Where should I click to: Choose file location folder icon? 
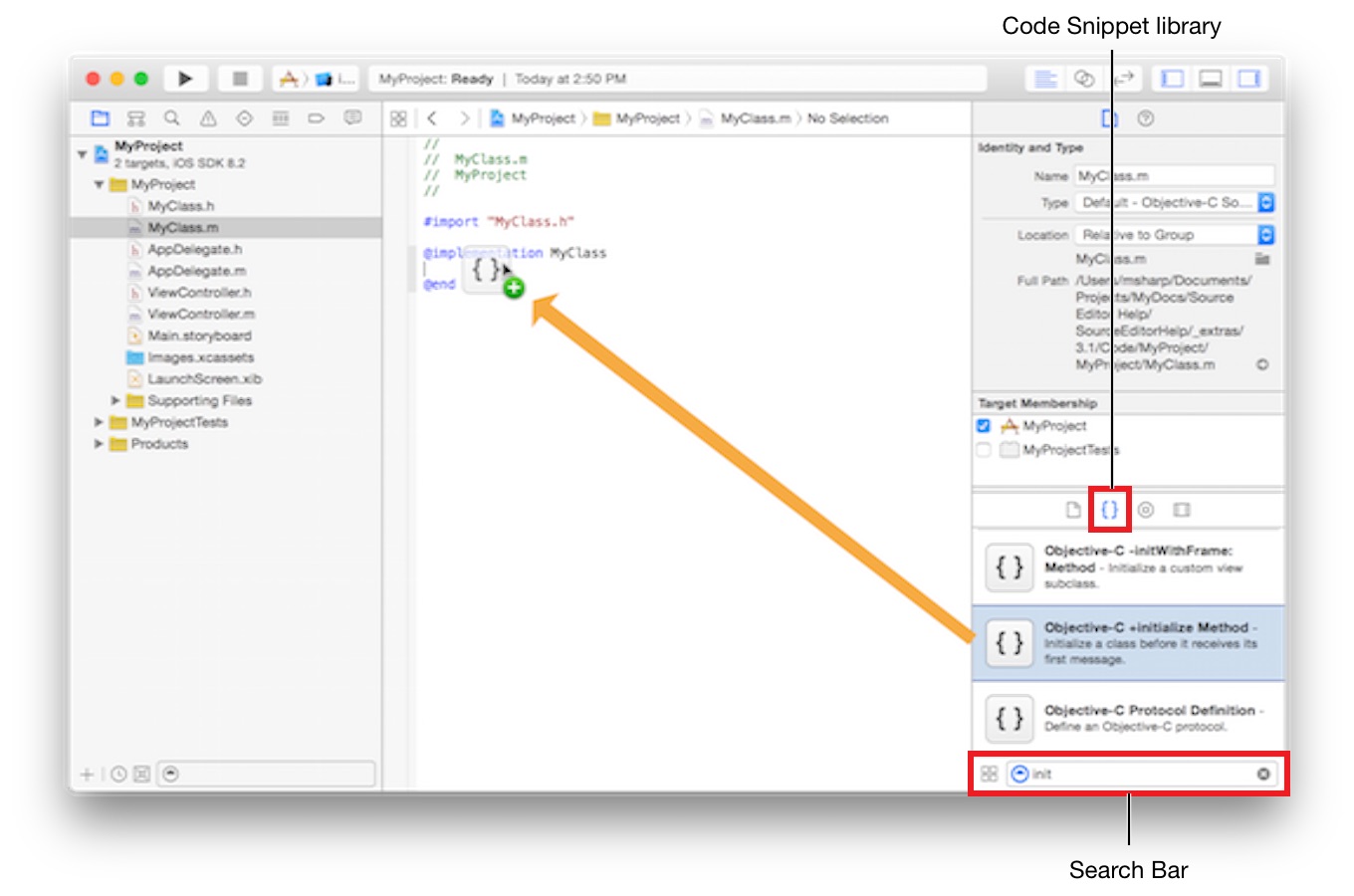click(1262, 259)
